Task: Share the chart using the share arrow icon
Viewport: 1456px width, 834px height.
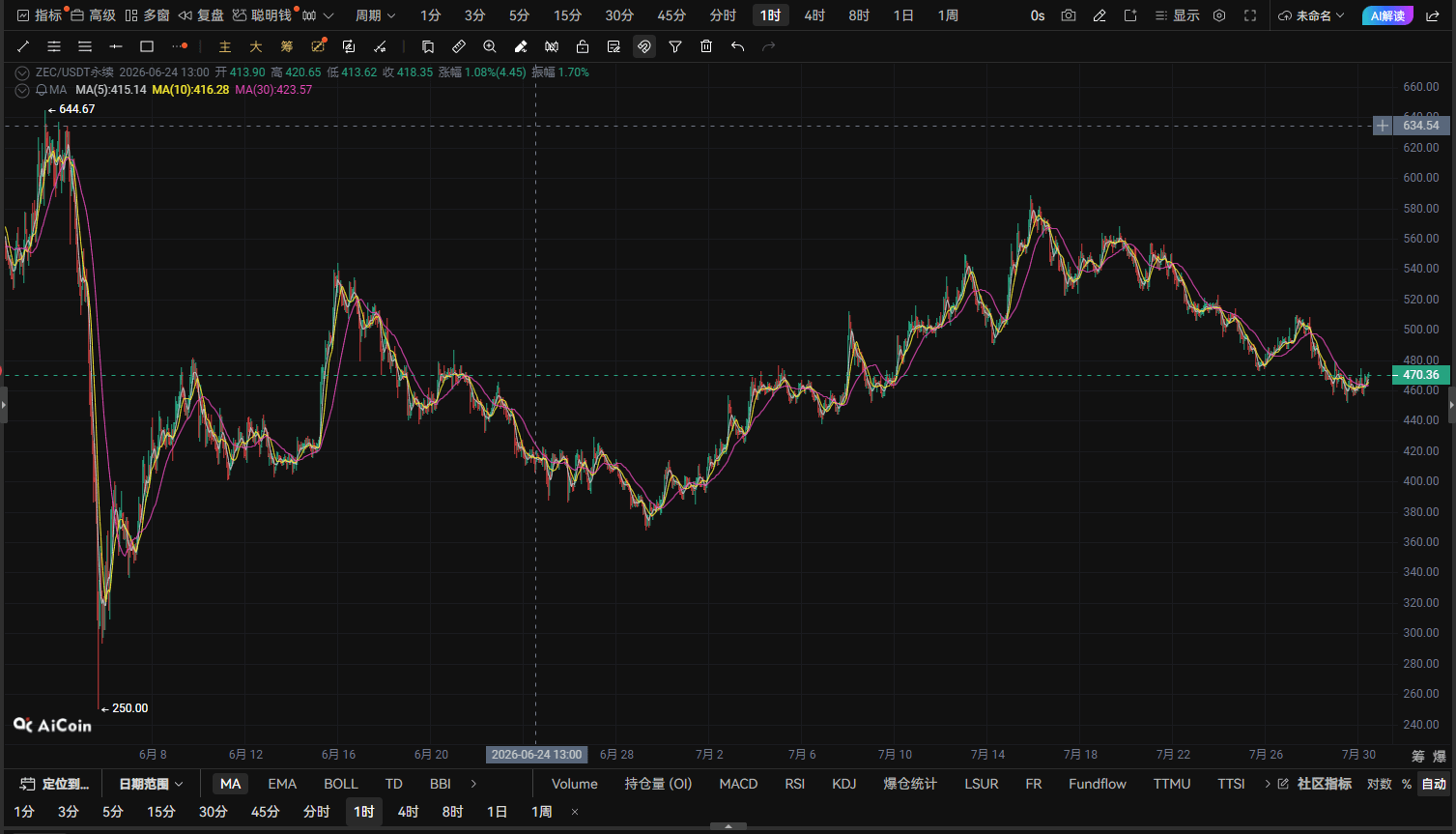Action: click(1433, 15)
